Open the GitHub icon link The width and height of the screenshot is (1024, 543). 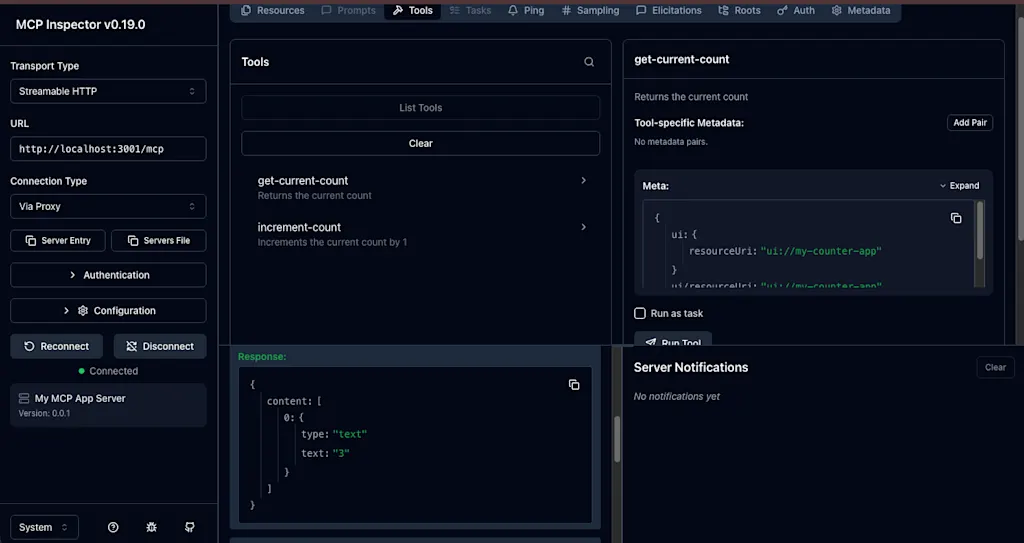190,527
